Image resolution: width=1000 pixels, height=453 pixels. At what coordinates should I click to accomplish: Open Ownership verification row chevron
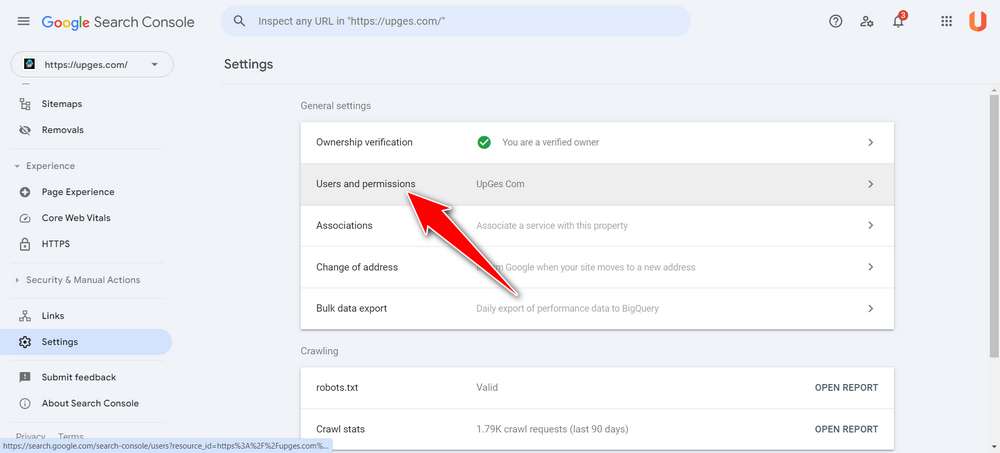[x=871, y=142]
